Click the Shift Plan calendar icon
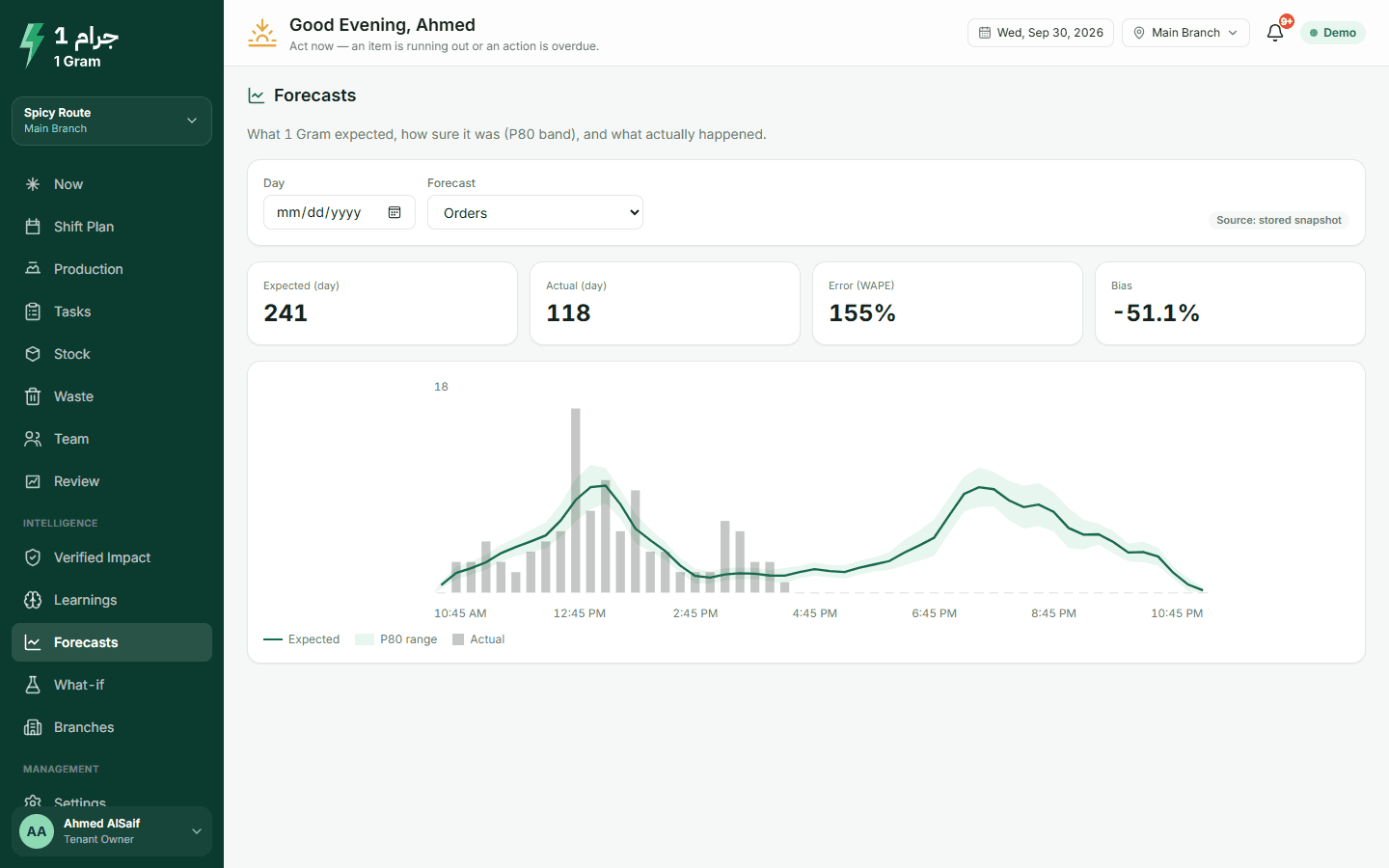Screen dimensions: 1389x868 pyautogui.click(x=33, y=227)
